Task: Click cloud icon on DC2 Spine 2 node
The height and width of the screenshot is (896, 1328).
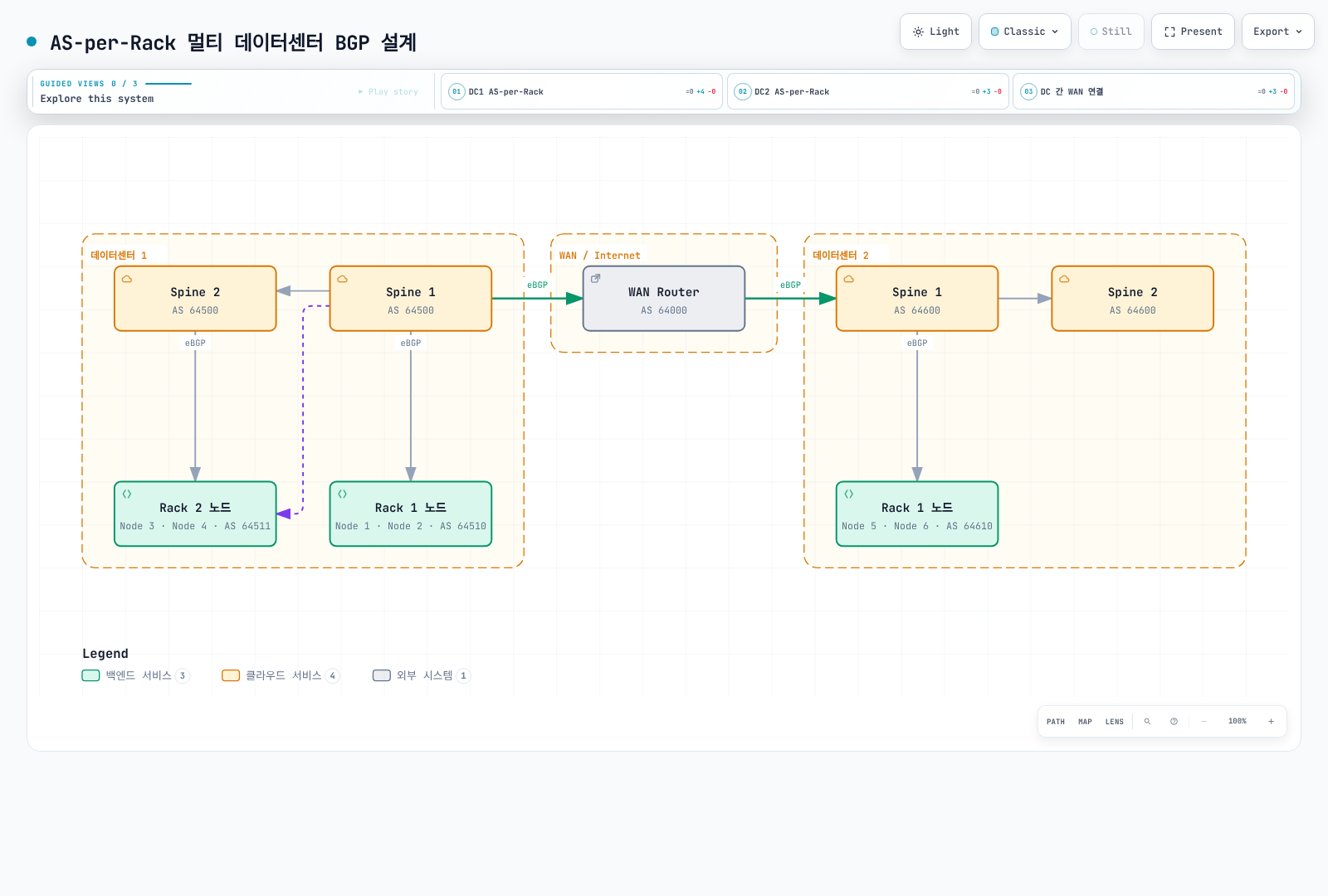Action: click(x=1064, y=279)
